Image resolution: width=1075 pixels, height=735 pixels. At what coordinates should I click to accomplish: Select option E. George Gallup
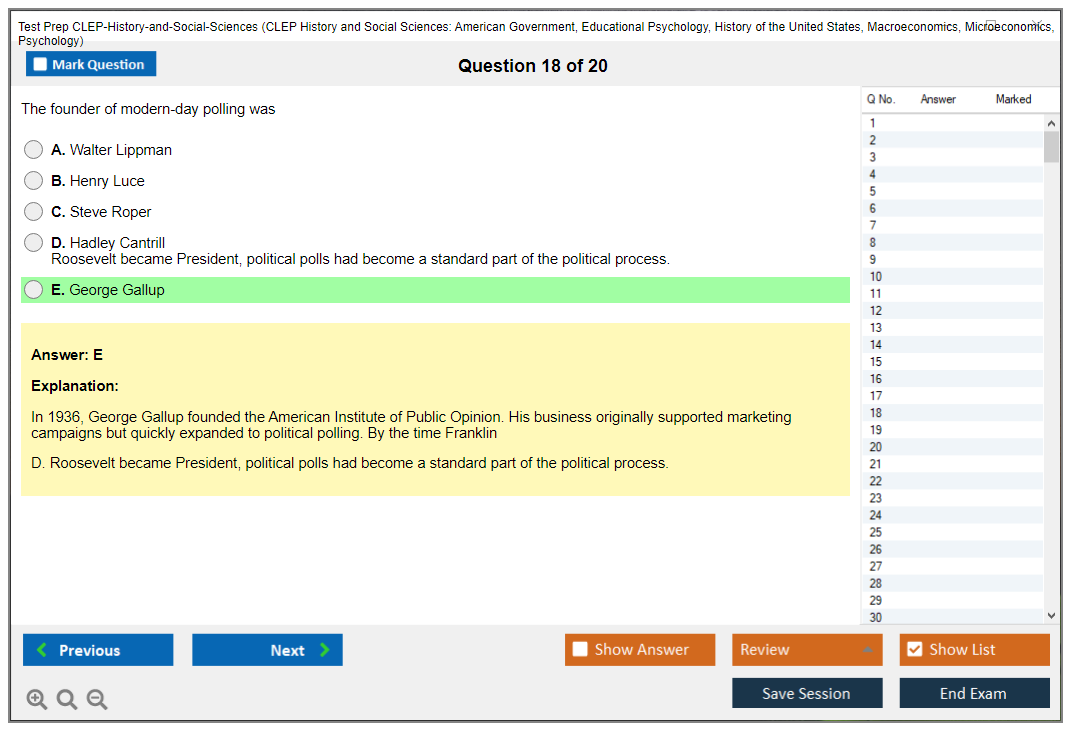tap(34, 290)
